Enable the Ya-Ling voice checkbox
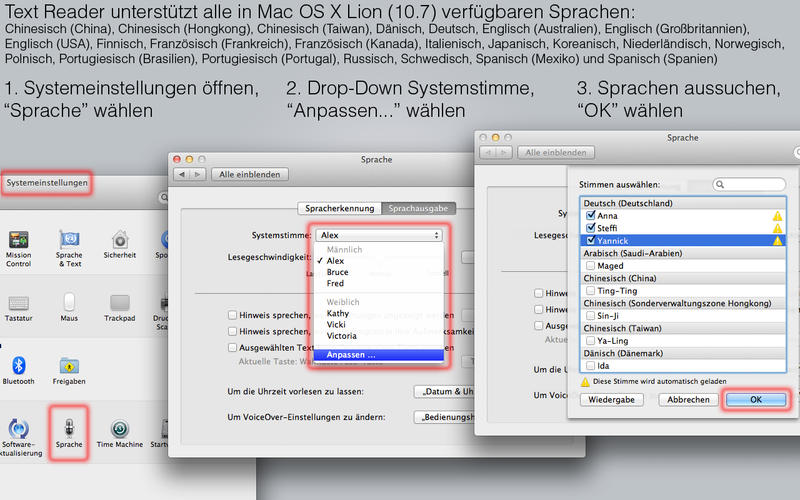Screen dimensions: 800x500 591,340
